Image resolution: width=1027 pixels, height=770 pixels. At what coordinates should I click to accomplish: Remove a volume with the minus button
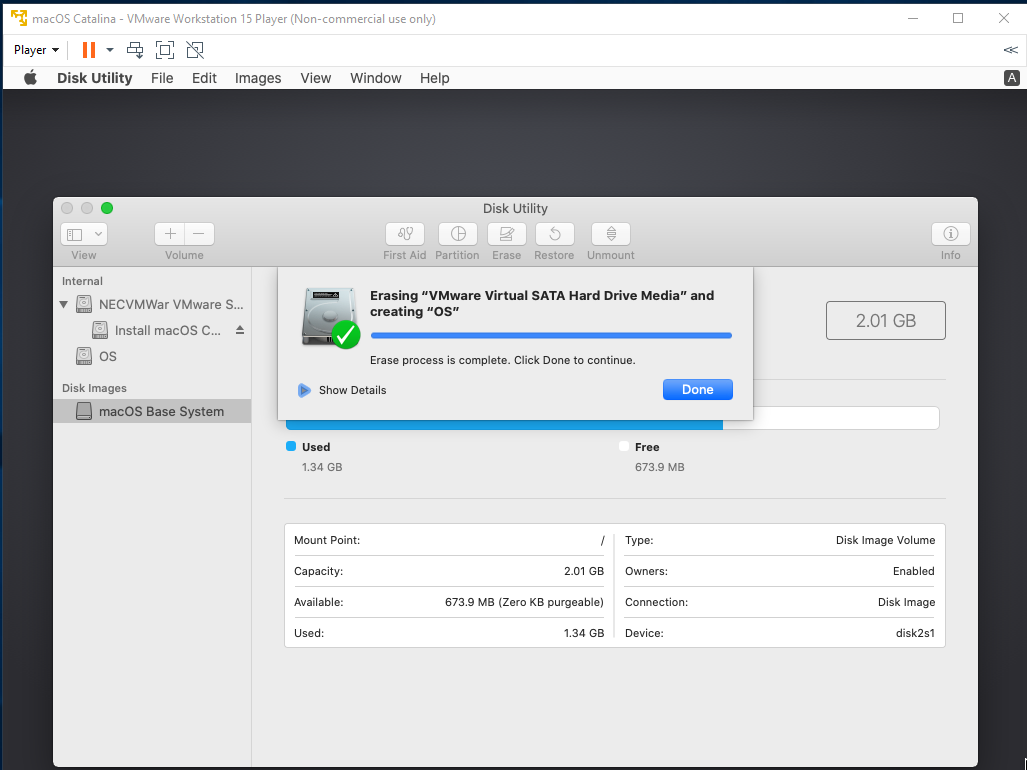tap(199, 234)
